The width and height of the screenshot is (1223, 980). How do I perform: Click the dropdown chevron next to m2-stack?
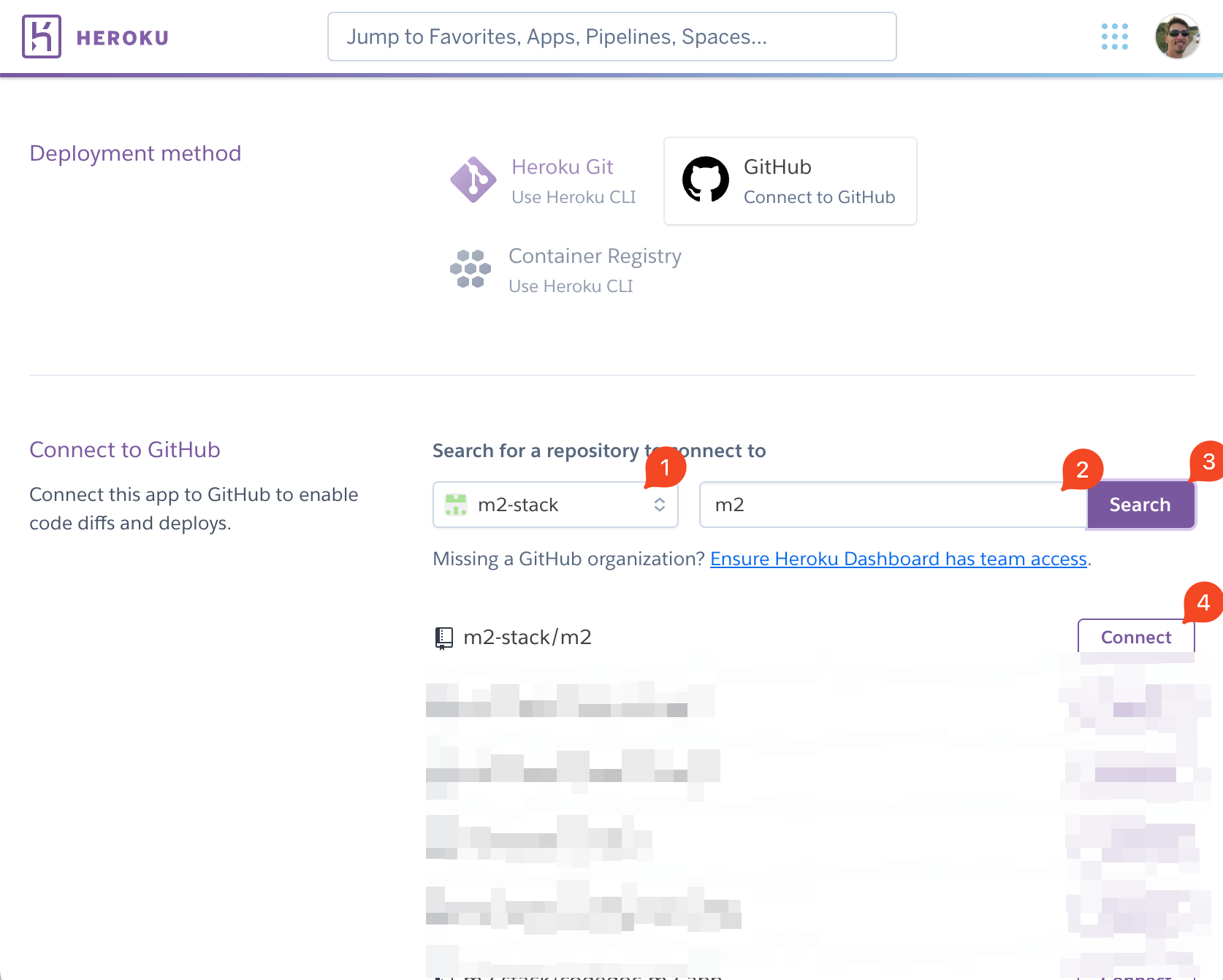(x=659, y=504)
